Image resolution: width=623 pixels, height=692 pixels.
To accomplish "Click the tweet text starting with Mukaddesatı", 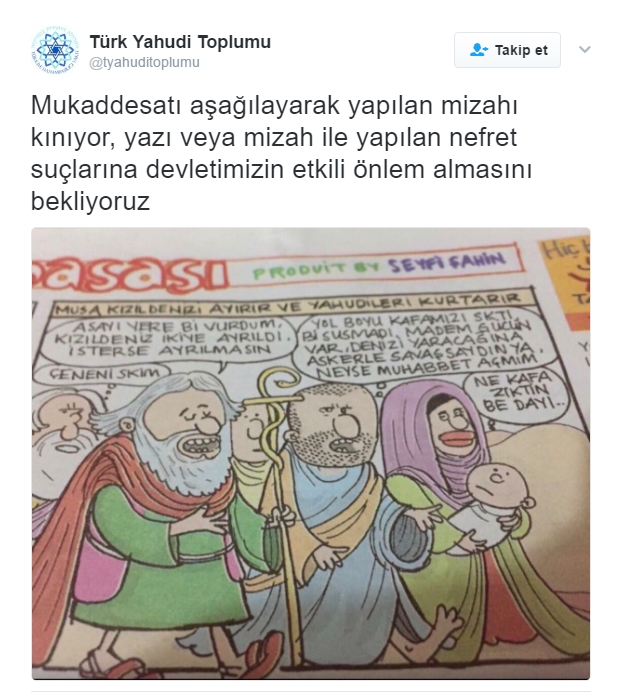I will (281, 153).
